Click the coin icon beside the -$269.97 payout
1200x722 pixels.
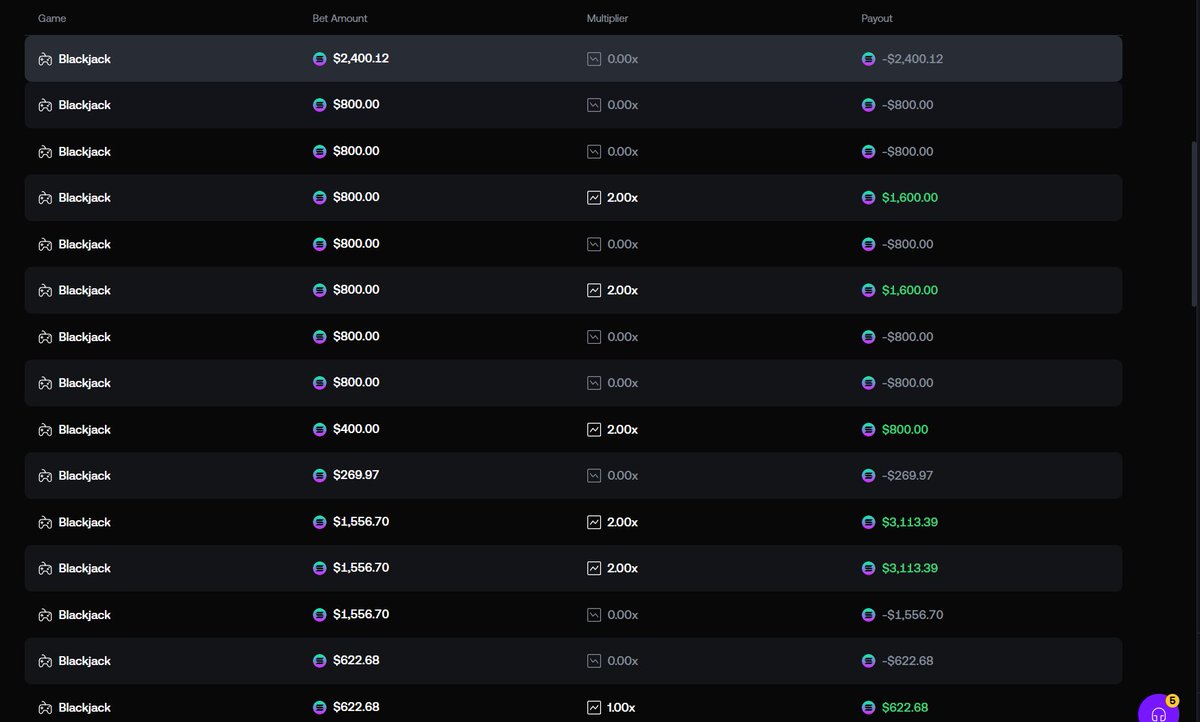pyautogui.click(x=868, y=476)
